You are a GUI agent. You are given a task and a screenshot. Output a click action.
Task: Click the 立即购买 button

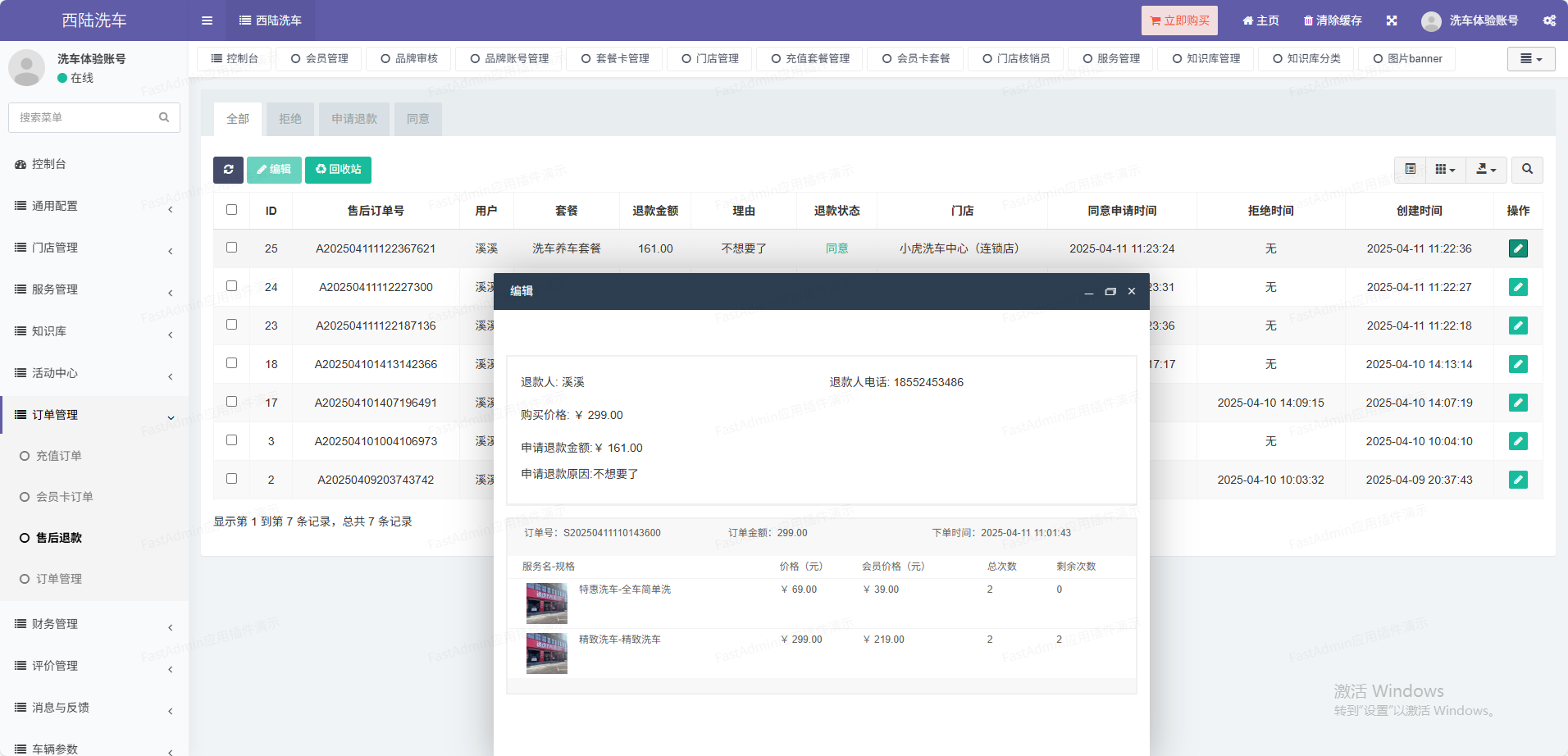1179,20
